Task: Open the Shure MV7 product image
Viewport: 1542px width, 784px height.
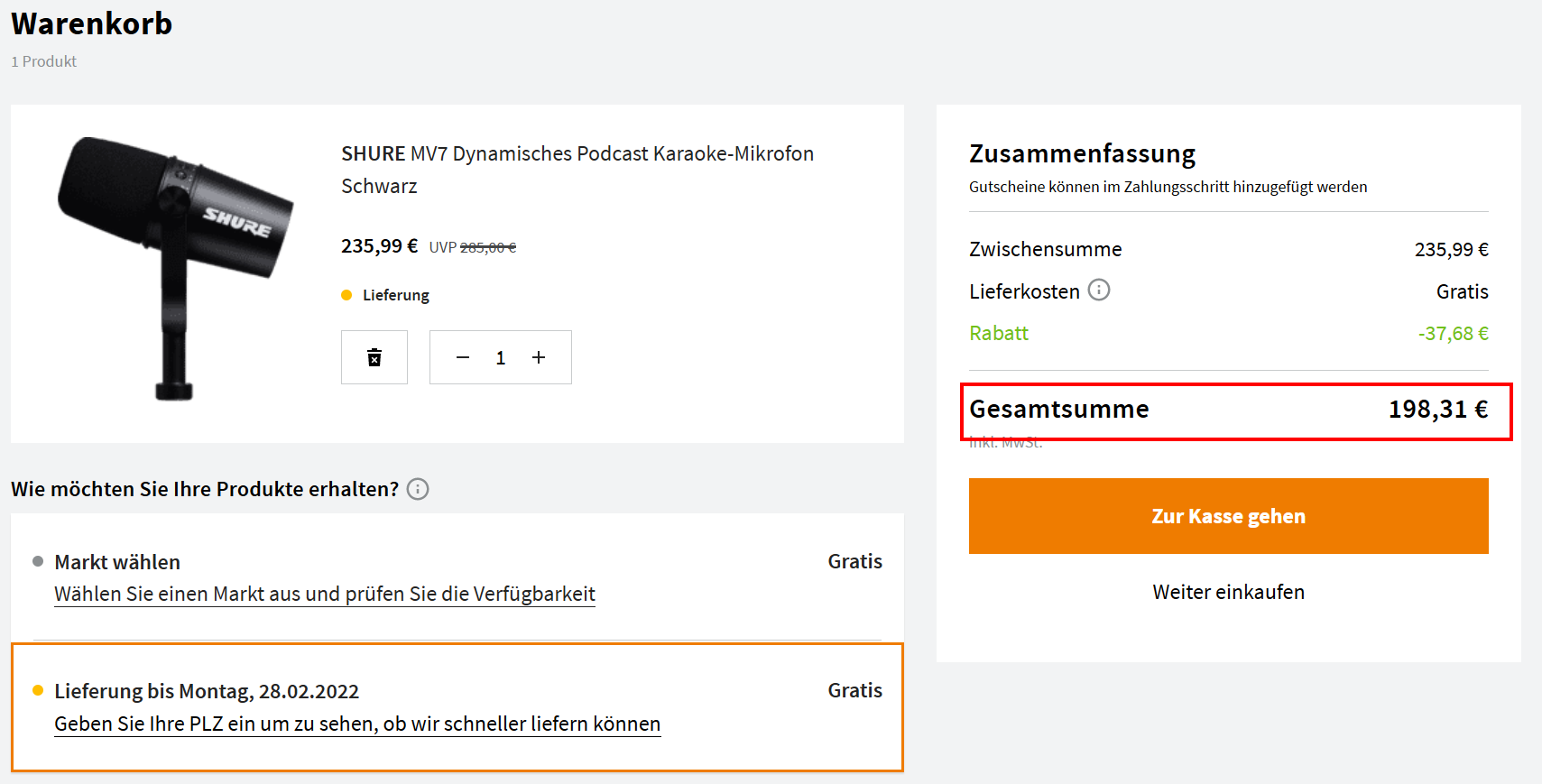Action: click(x=175, y=268)
